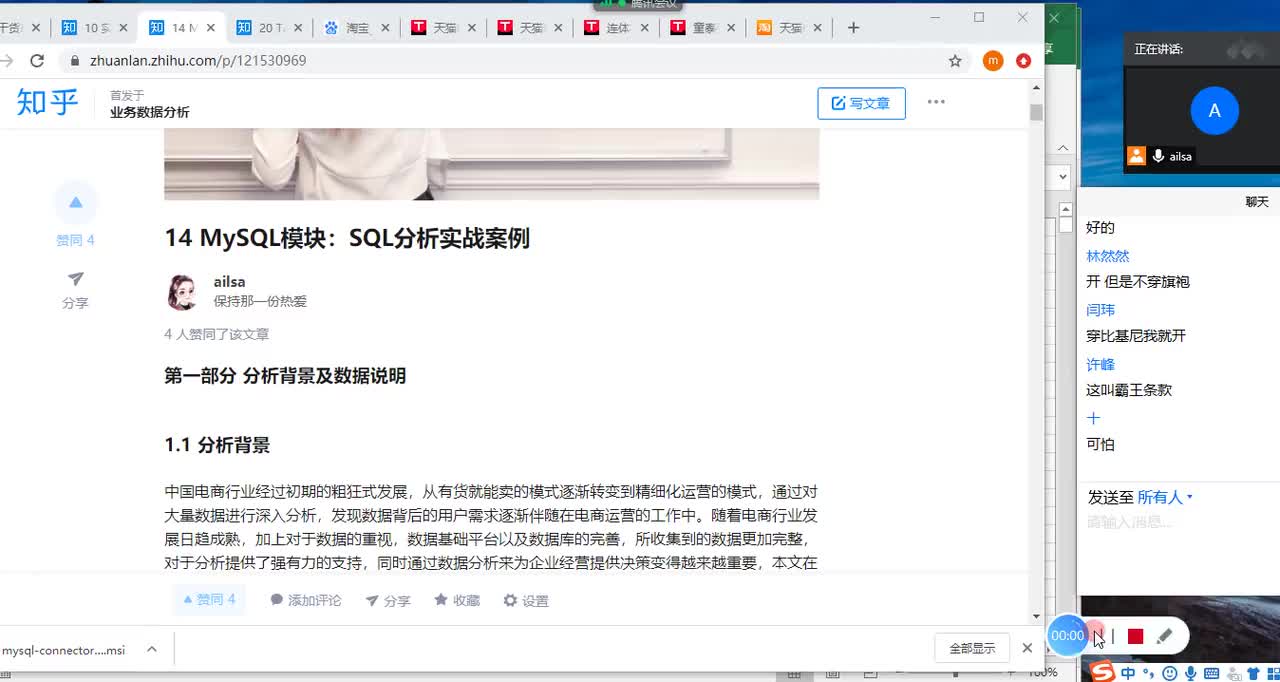Close the downloads bar
Screen dimensions: 1280x682
[1027, 648]
